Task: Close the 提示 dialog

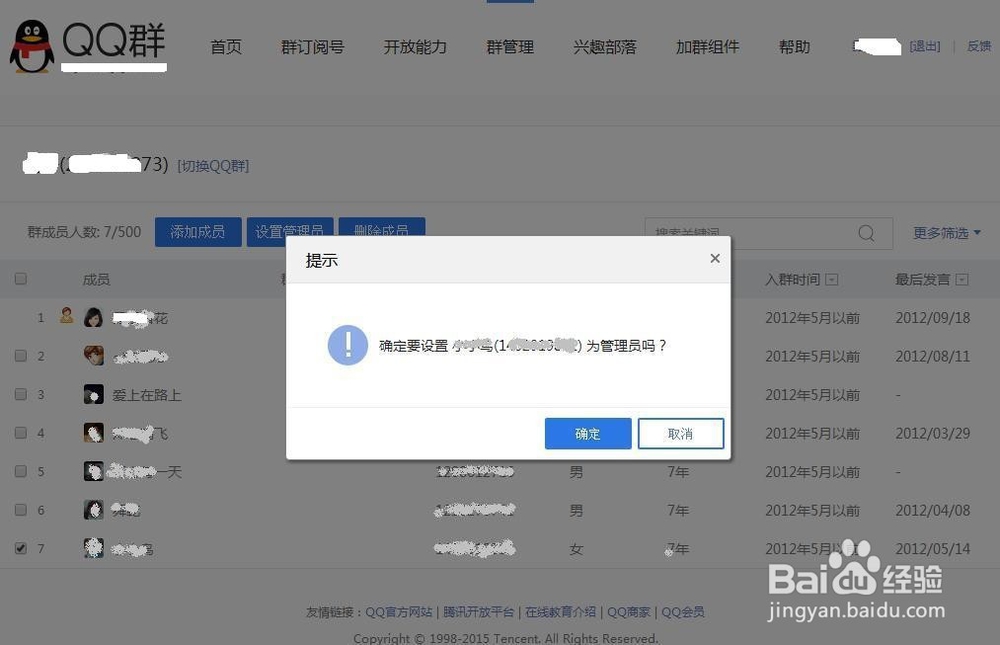Action: click(715, 258)
